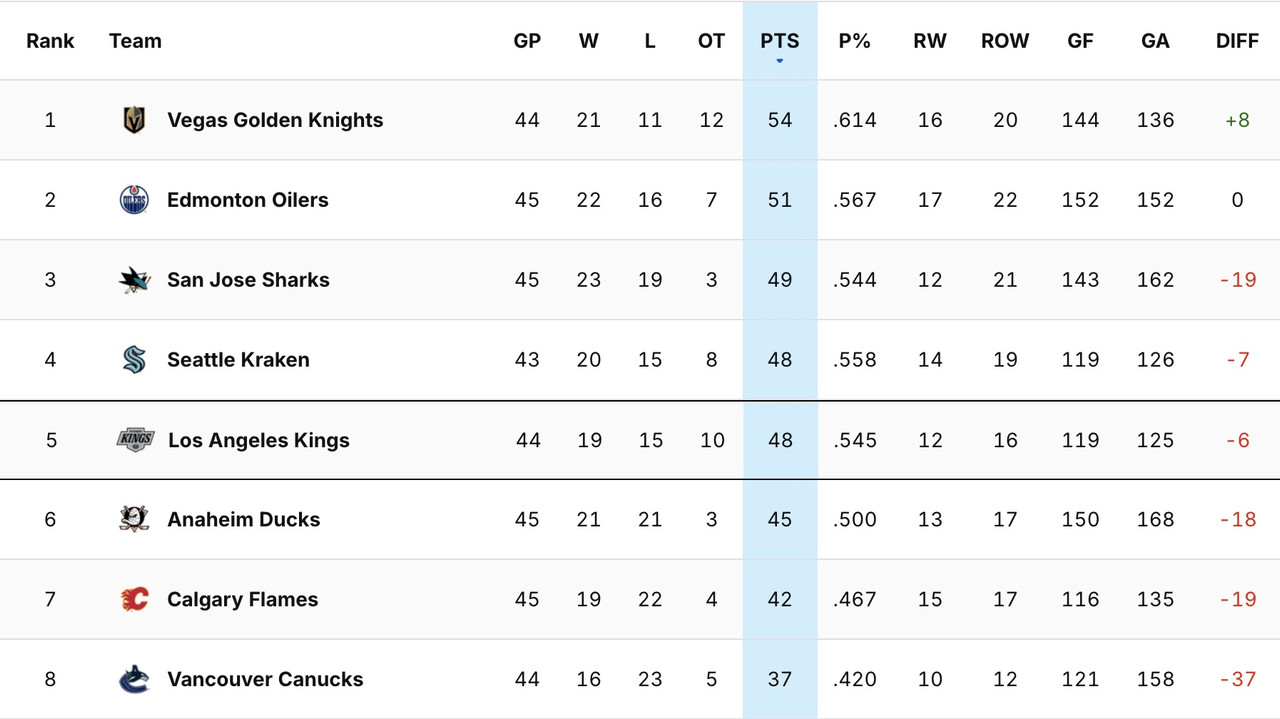Click the Vancouver Canucks logo
1280x719 pixels.
[134, 679]
